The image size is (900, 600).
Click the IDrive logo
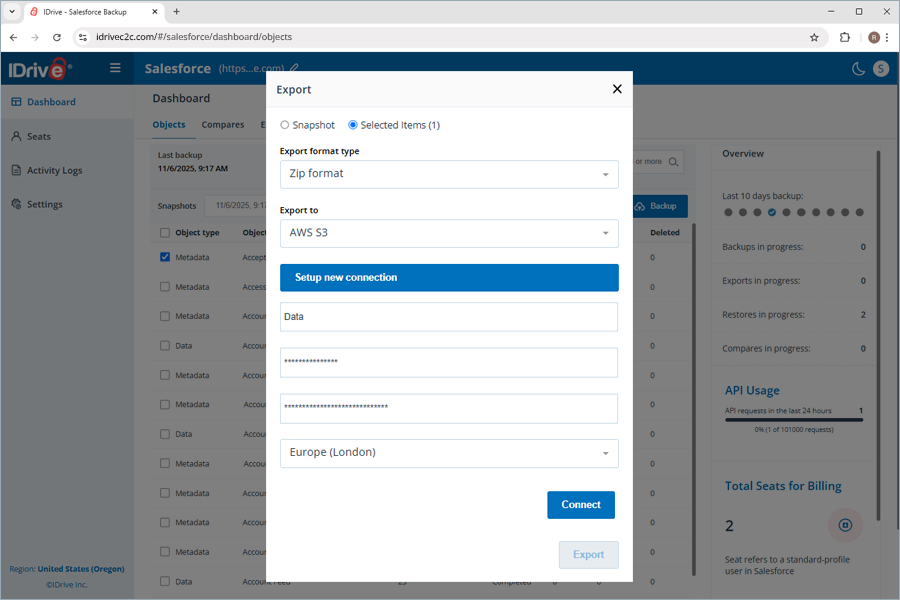[x=40, y=69]
